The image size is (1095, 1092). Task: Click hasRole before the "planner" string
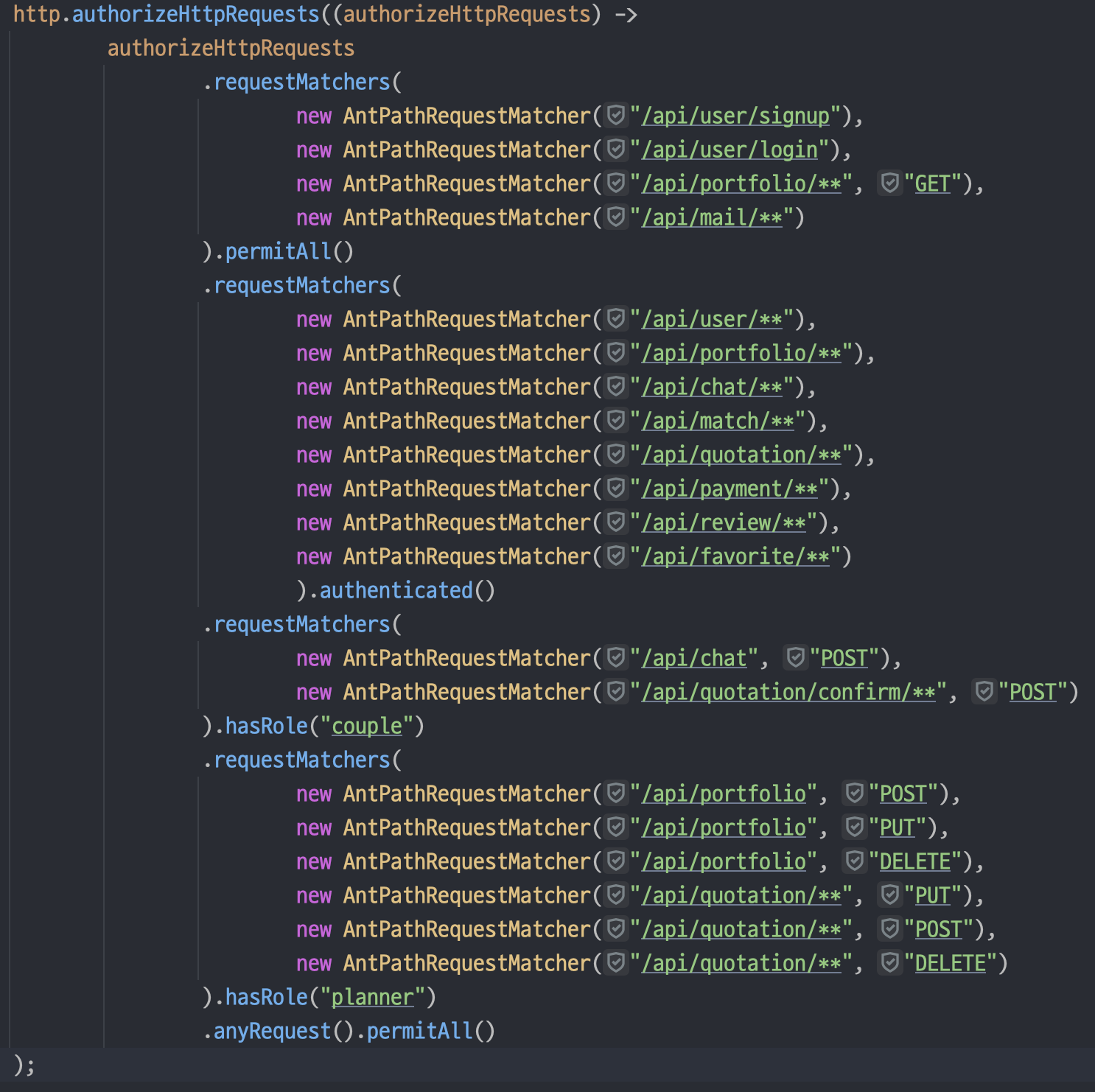[266, 997]
